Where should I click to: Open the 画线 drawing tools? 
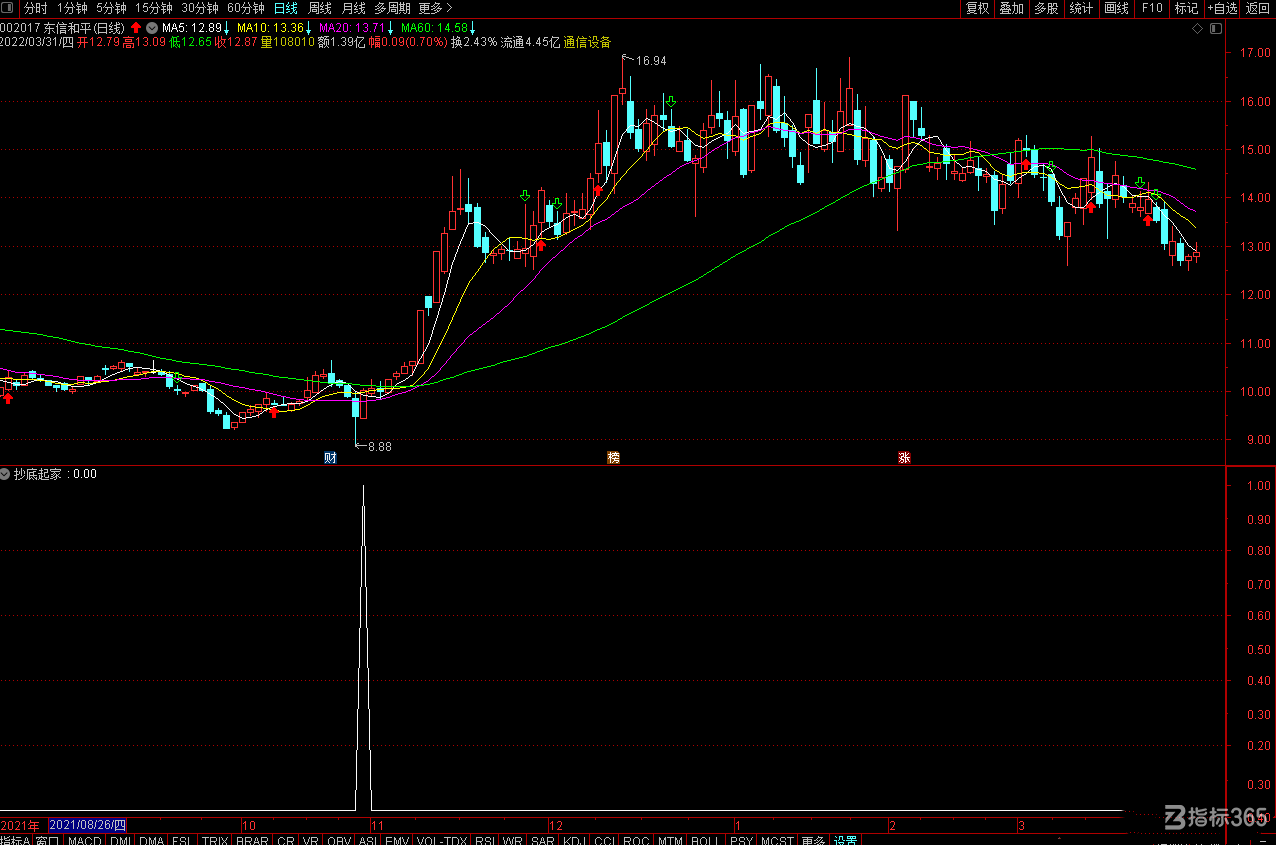point(1116,8)
